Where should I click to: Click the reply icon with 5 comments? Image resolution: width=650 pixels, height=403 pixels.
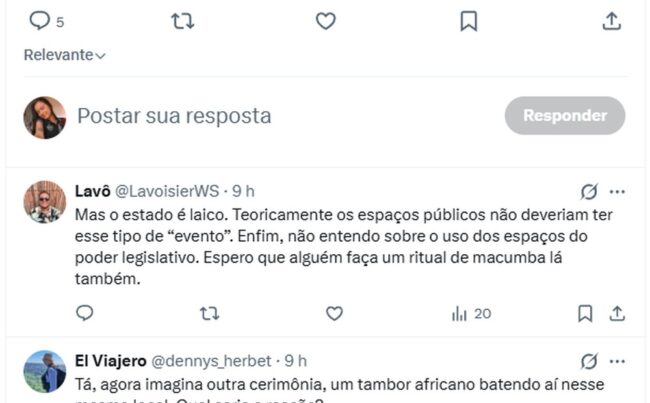pos(46,21)
